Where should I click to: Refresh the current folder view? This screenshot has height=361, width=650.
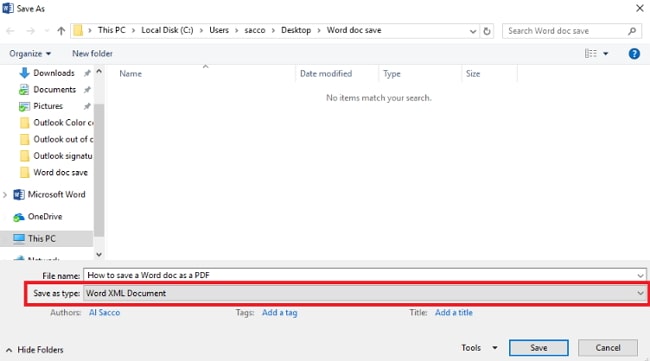(x=487, y=31)
